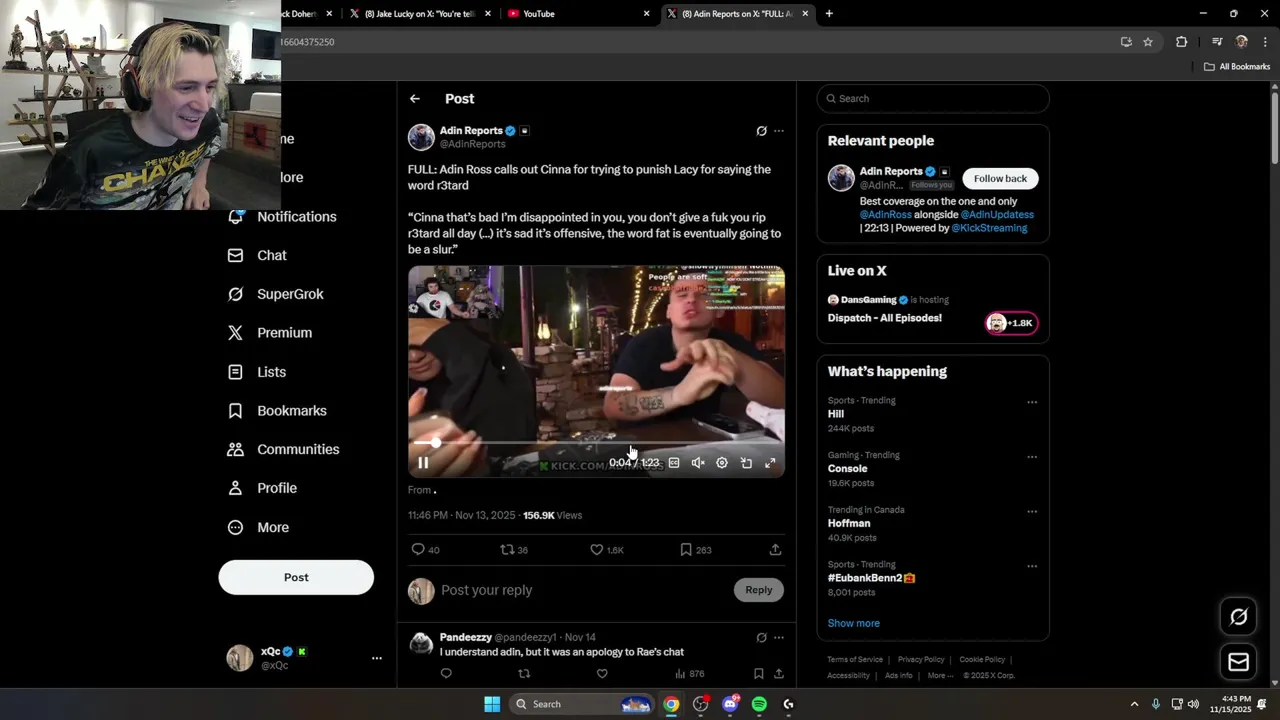
Task: Open the Hill trending topic
Action: pos(933,414)
